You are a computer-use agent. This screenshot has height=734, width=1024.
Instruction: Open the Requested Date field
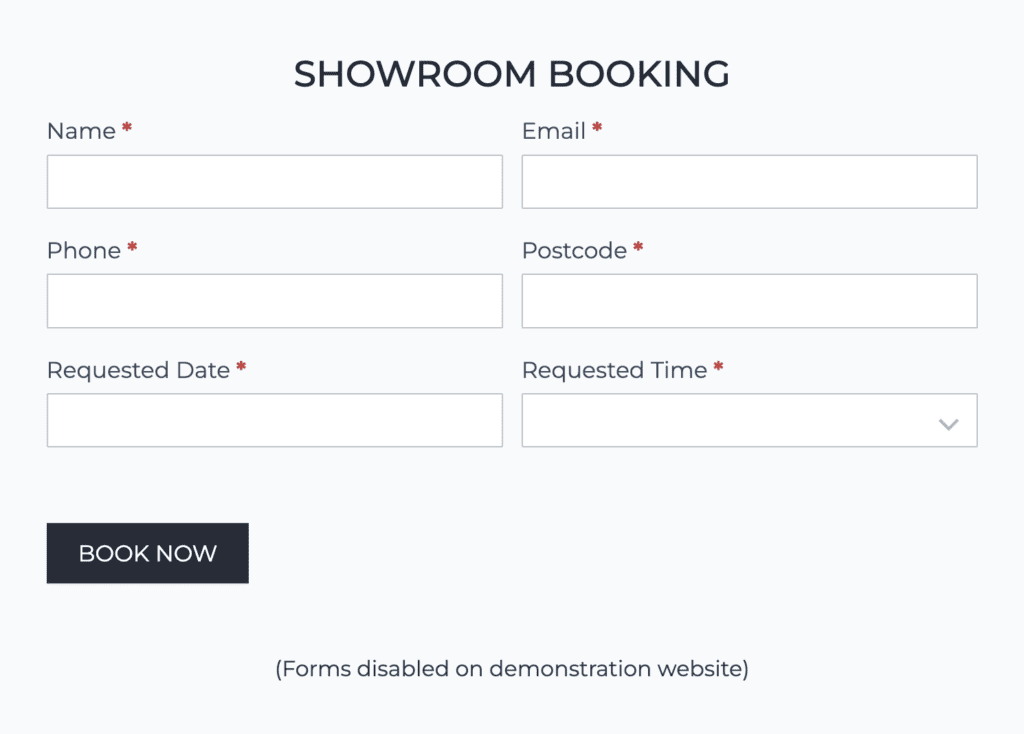pyautogui.click(x=274, y=420)
